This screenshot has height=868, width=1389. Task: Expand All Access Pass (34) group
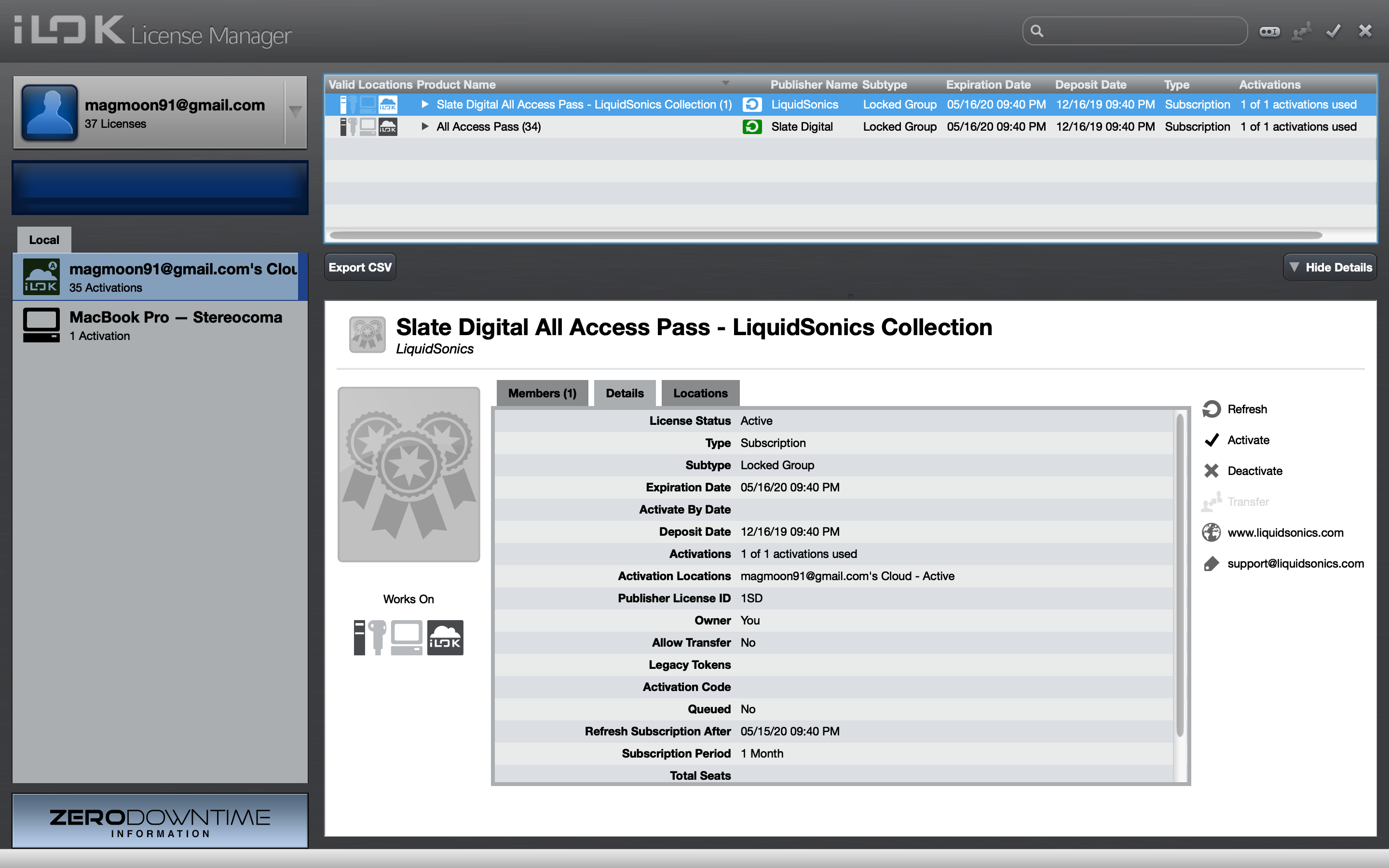point(425,126)
